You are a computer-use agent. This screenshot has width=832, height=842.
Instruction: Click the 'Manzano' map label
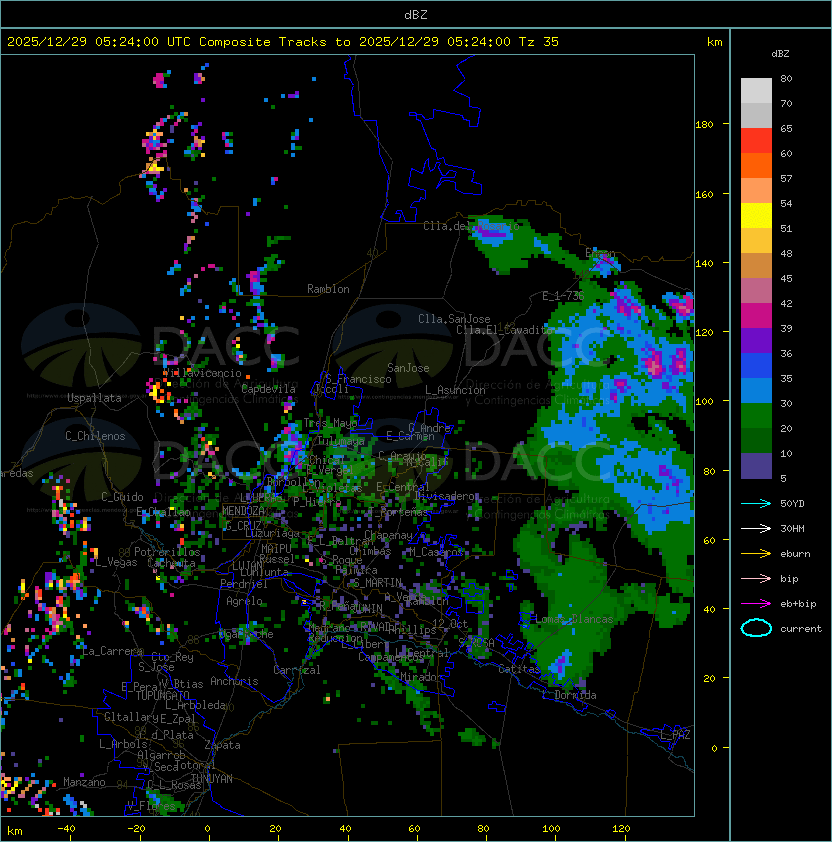84,782
